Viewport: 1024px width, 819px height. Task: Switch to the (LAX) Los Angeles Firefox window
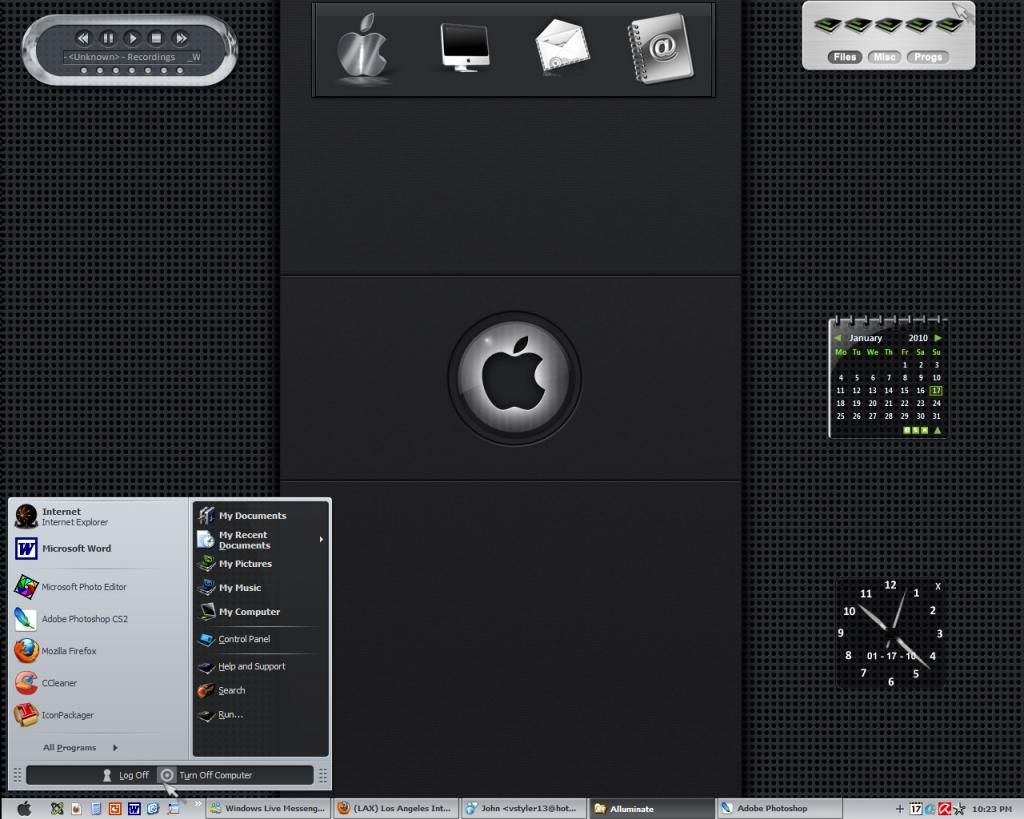coord(395,809)
